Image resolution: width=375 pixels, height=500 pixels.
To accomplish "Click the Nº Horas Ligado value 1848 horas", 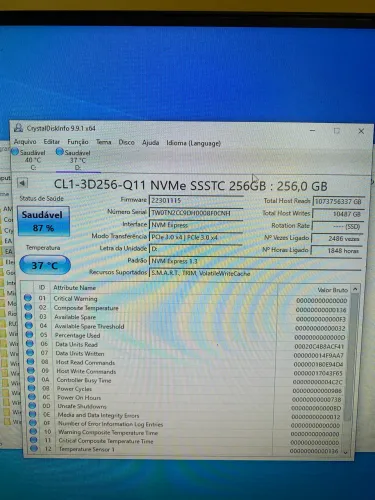I will pyautogui.click(x=336, y=250).
